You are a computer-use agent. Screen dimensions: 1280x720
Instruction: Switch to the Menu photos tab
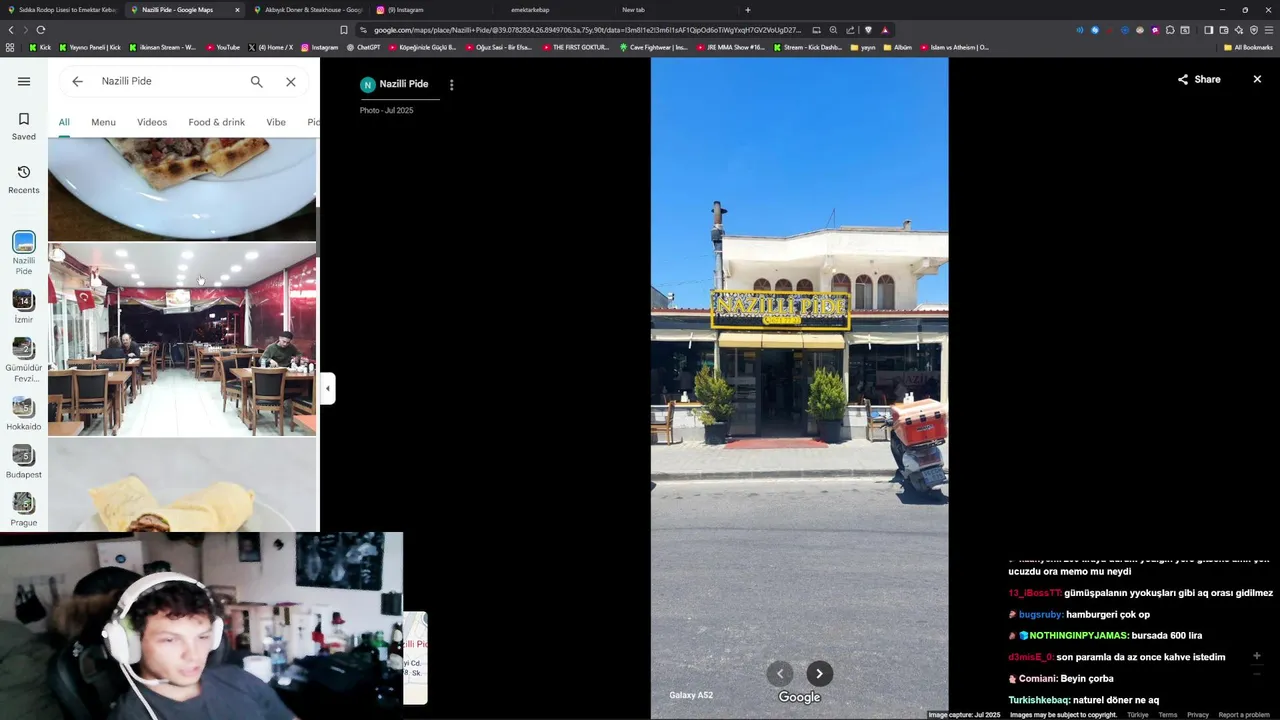103,122
